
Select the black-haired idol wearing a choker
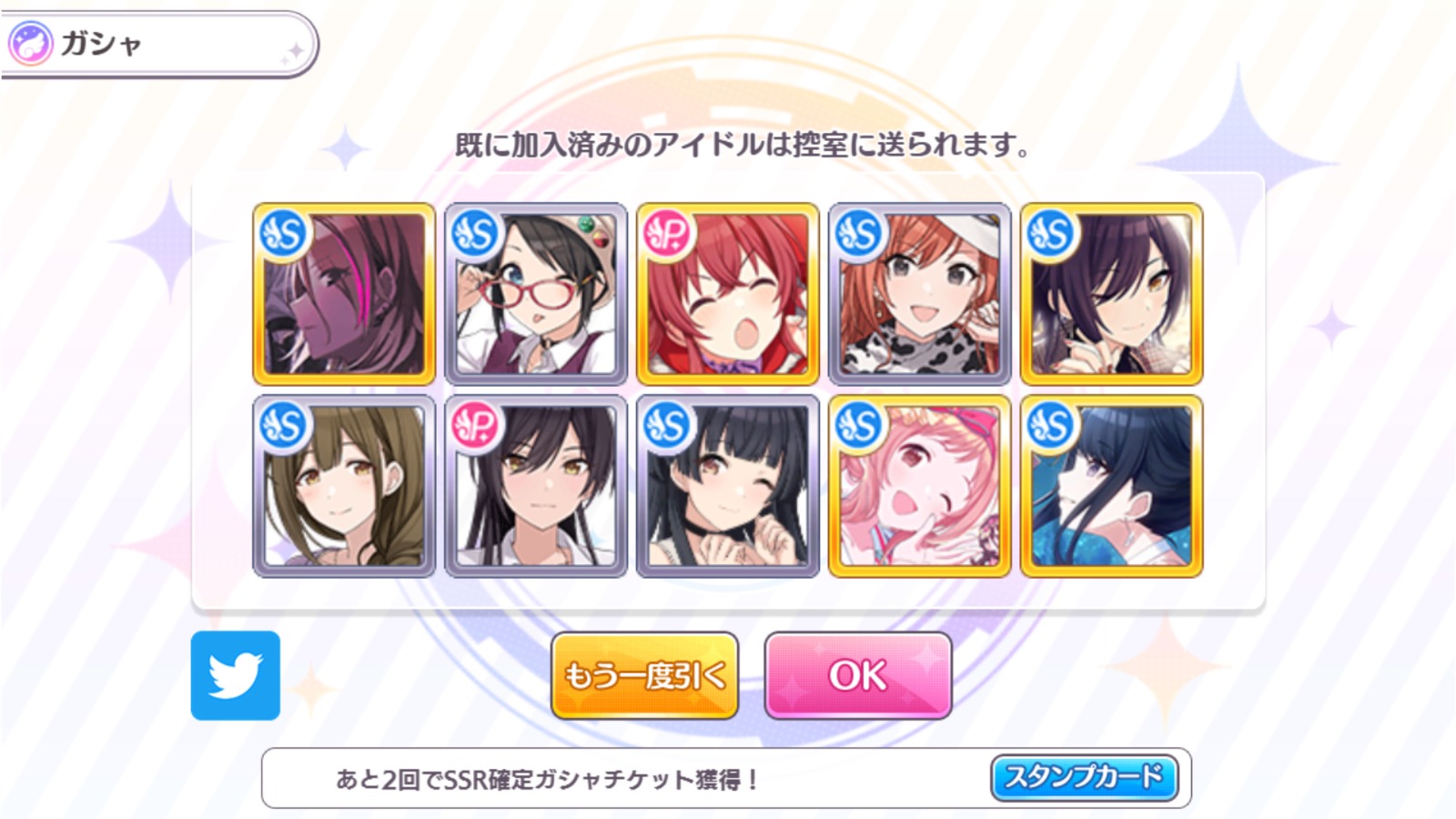click(728, 486)
